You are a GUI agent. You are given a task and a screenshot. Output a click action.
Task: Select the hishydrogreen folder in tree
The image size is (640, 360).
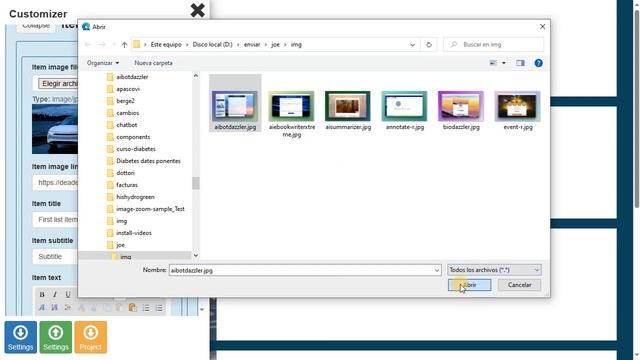[x=135, y=197]
